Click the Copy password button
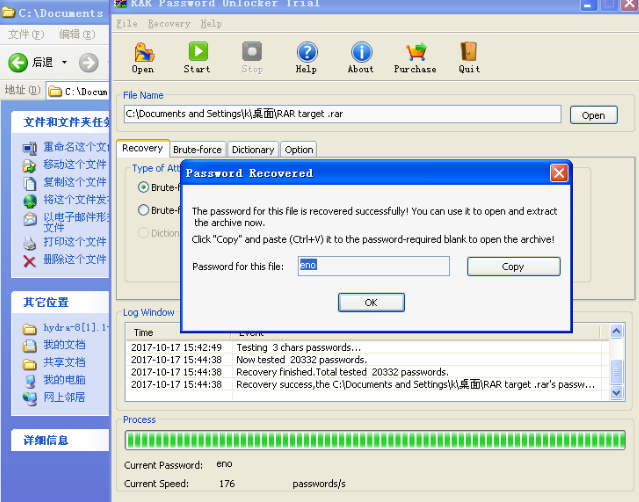This screenshot has width=639, height=502. (x=513, y=266)
